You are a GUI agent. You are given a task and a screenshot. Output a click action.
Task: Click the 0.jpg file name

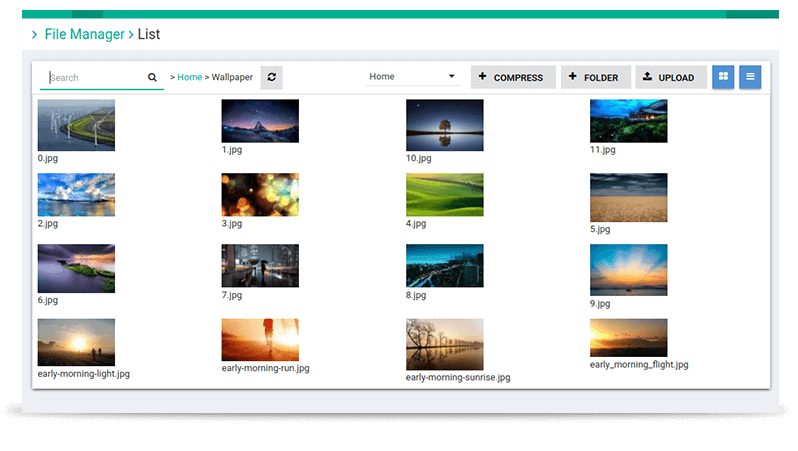pyautogui.click(x=48, y=158)
